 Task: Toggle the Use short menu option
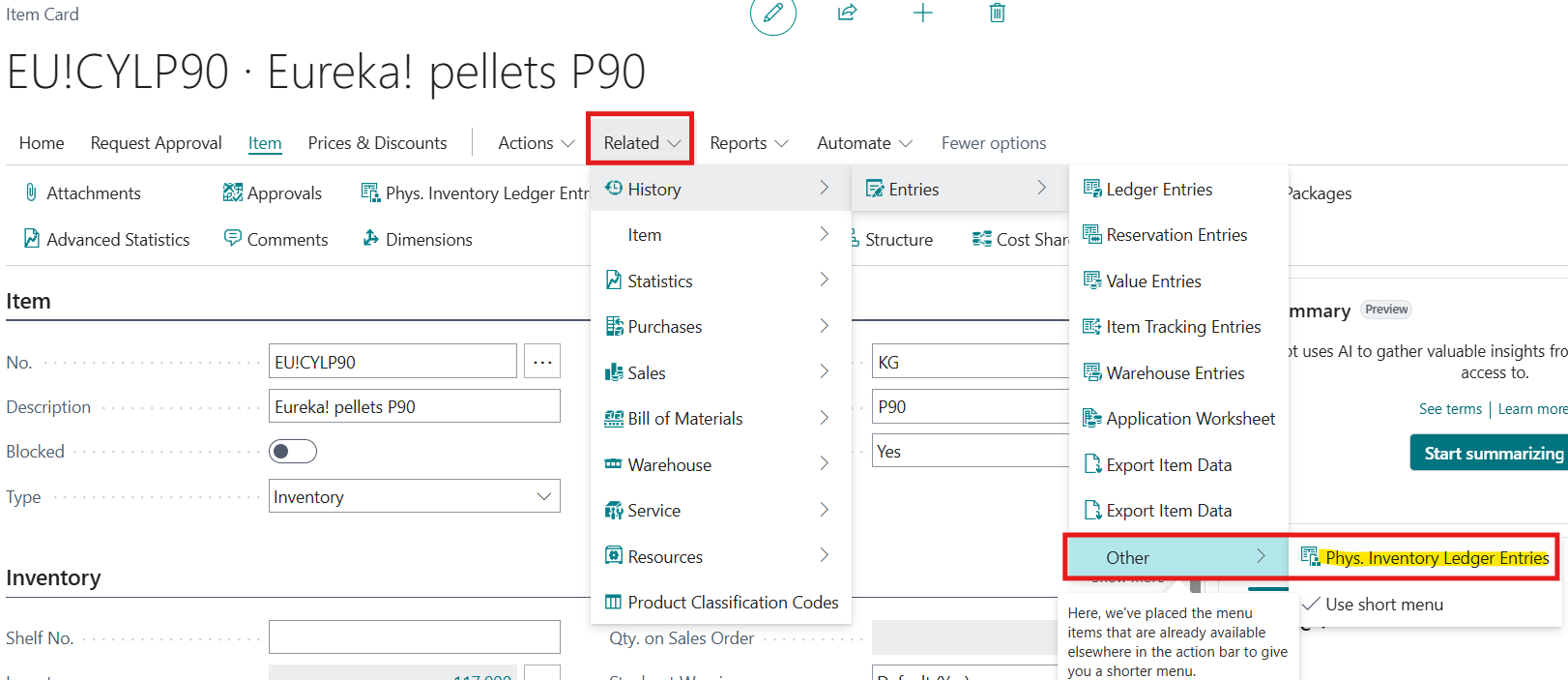[1424, 604]
